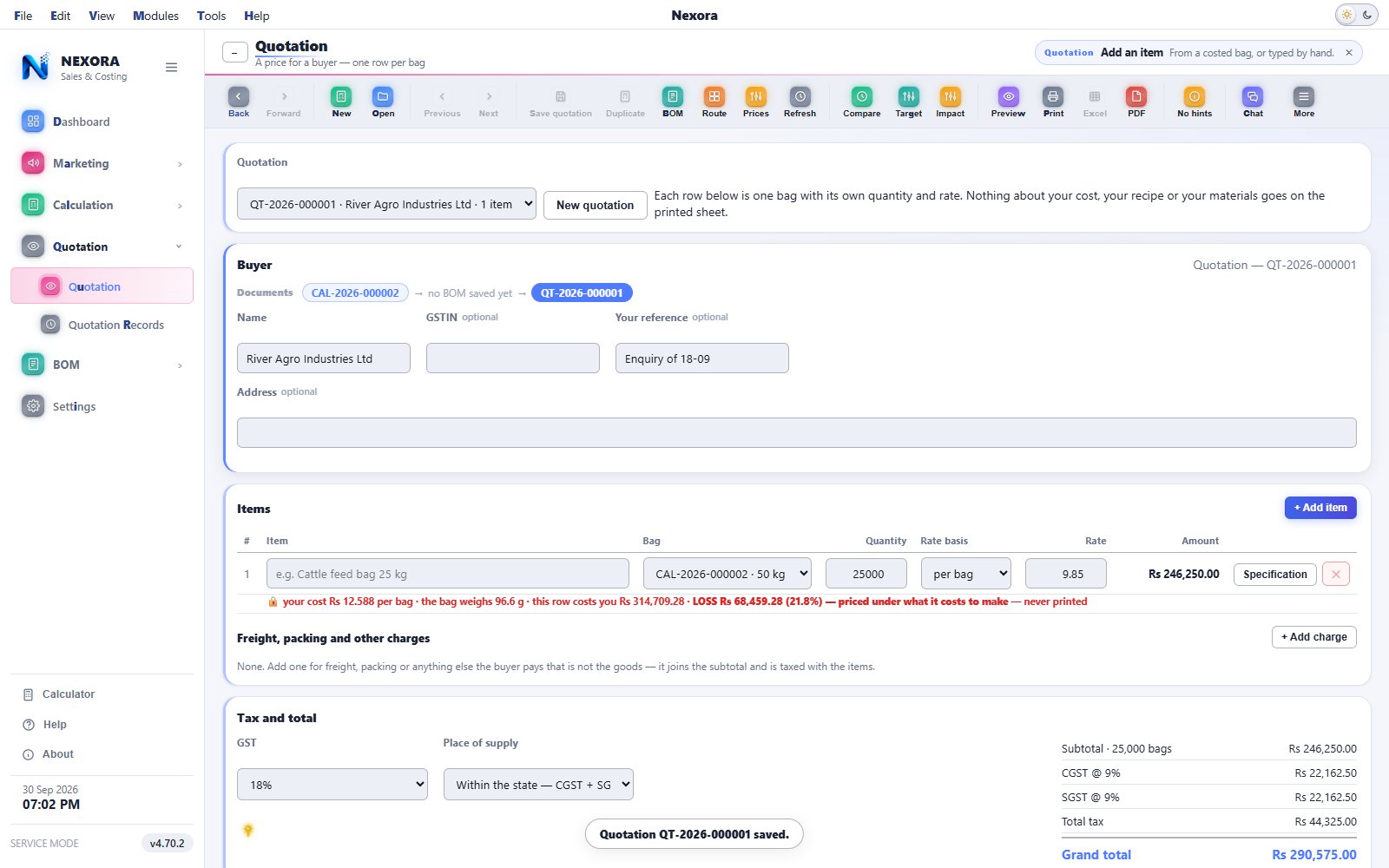Click the buyer Name input field
The width and height of the screenshot is (1389, 868).
(x=324, y=358)
